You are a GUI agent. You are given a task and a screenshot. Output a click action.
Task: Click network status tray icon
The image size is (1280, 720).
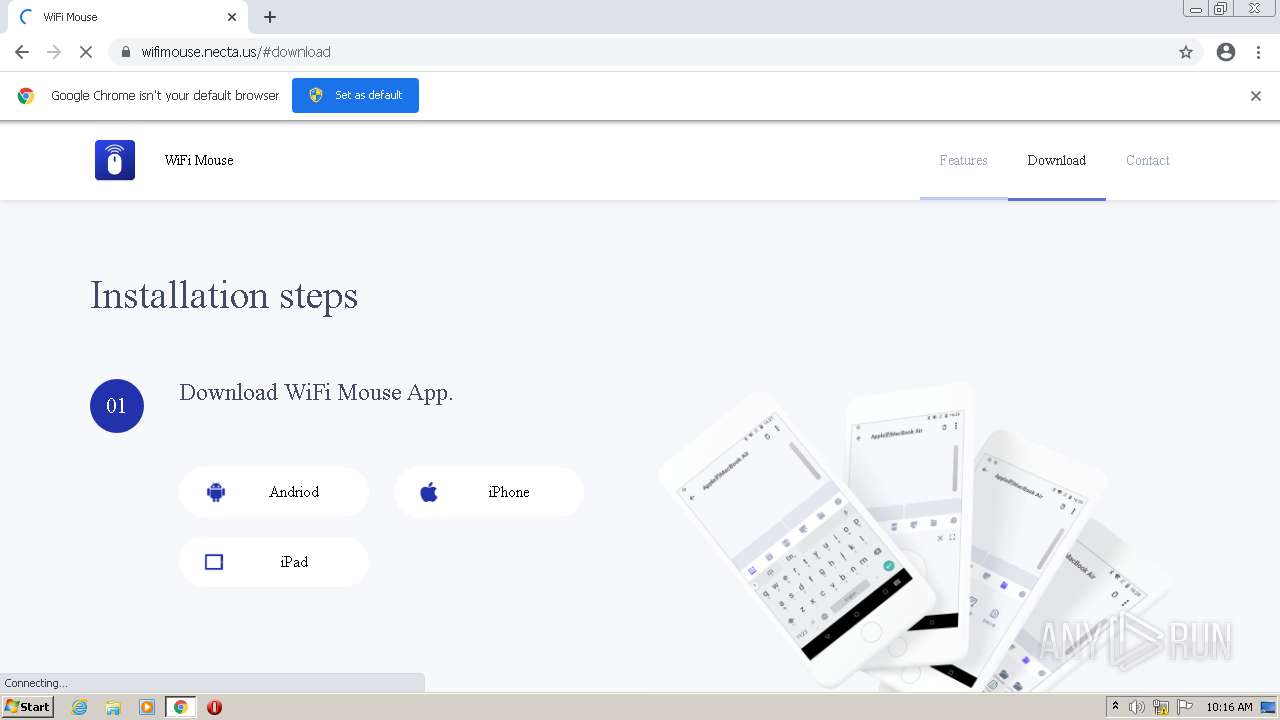[1161, 707]
